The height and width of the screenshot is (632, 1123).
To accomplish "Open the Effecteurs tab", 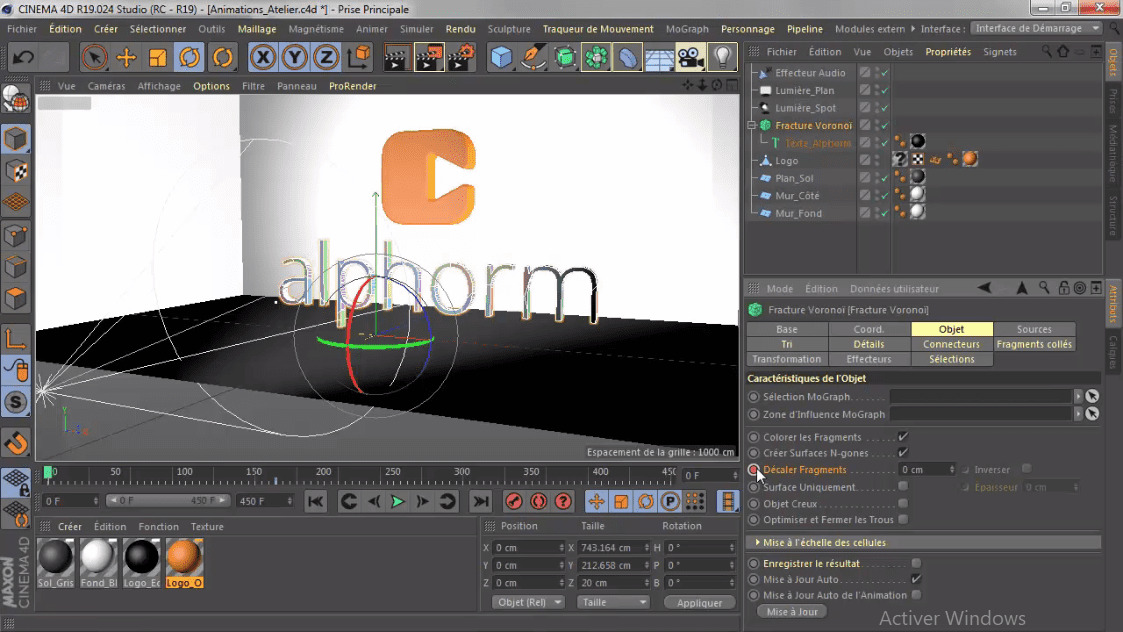I will 869,359.
